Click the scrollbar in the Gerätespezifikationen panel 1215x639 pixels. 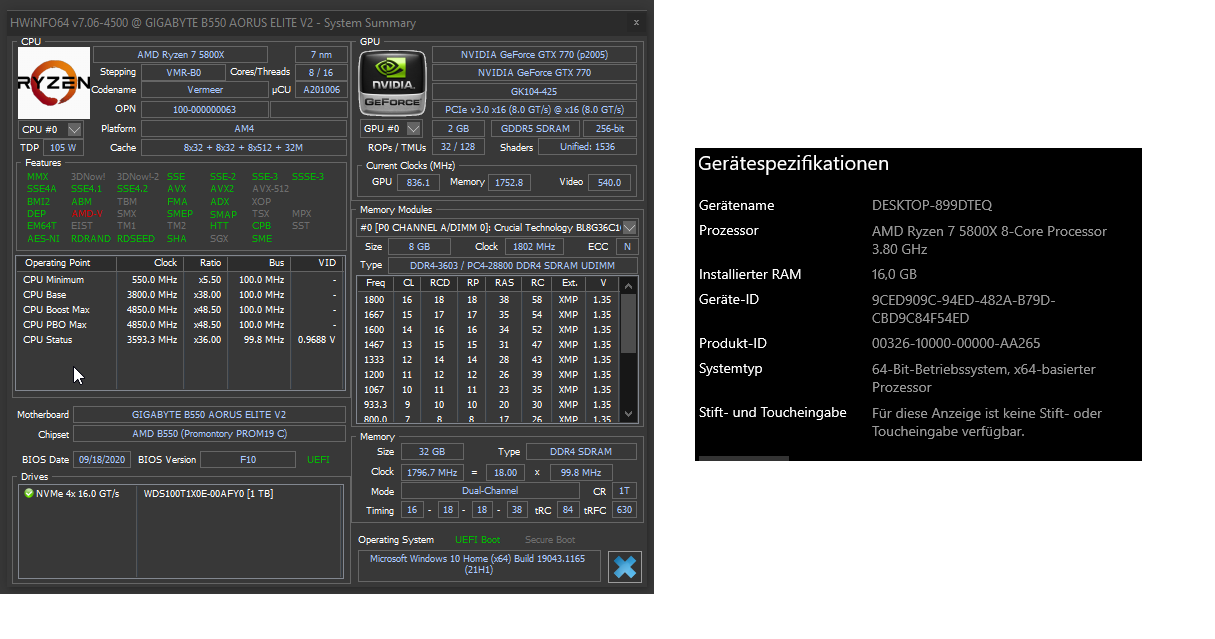[x=744, y=458]
